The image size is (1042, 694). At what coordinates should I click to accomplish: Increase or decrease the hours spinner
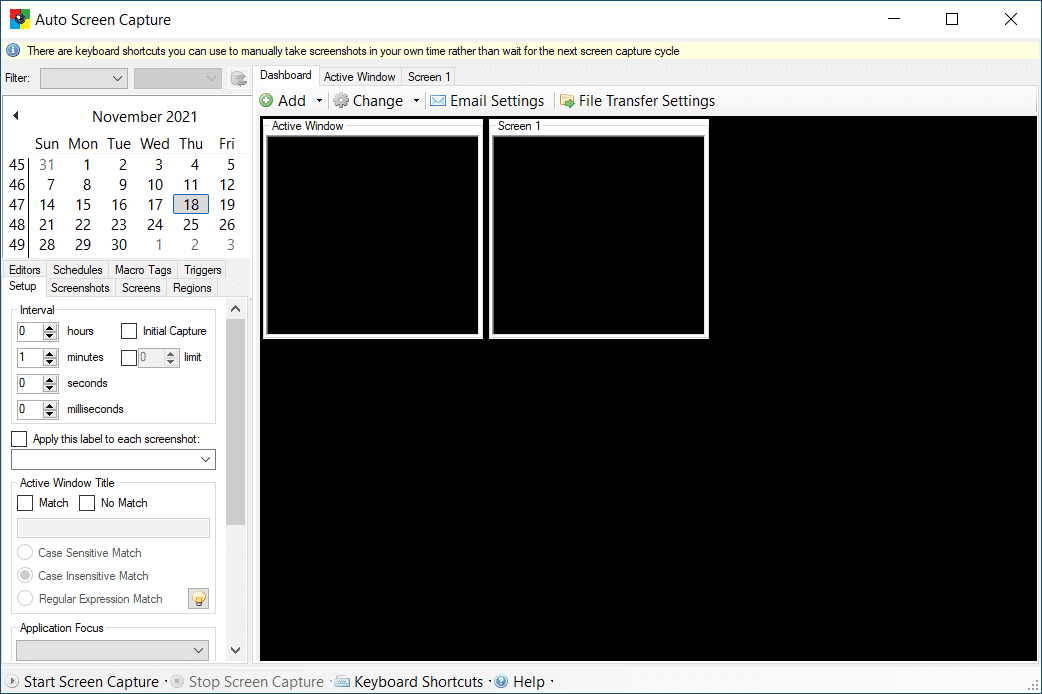tap(51, 331)
